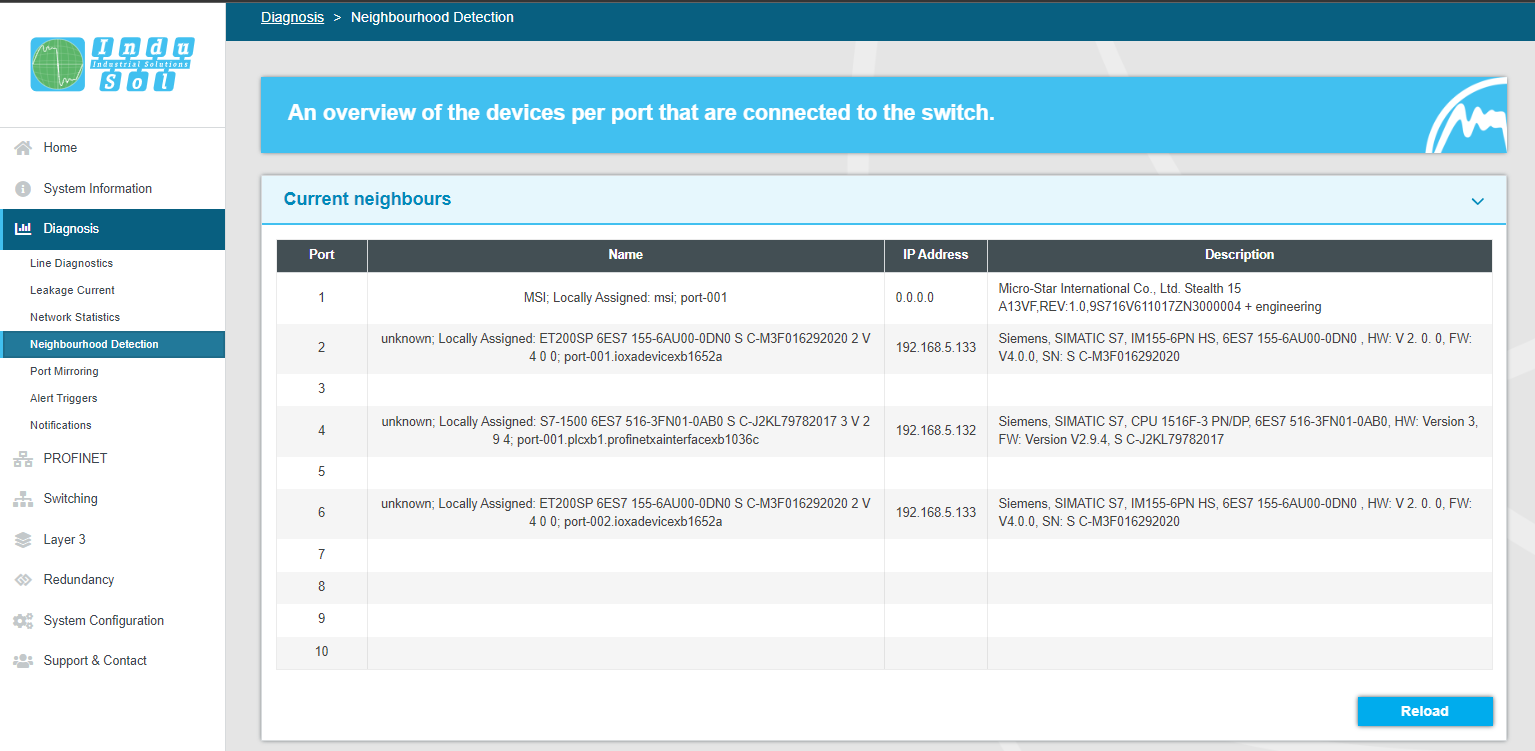1535x751 pixels.
Task: Click port number 10 cell
Action: pos(322,652)
